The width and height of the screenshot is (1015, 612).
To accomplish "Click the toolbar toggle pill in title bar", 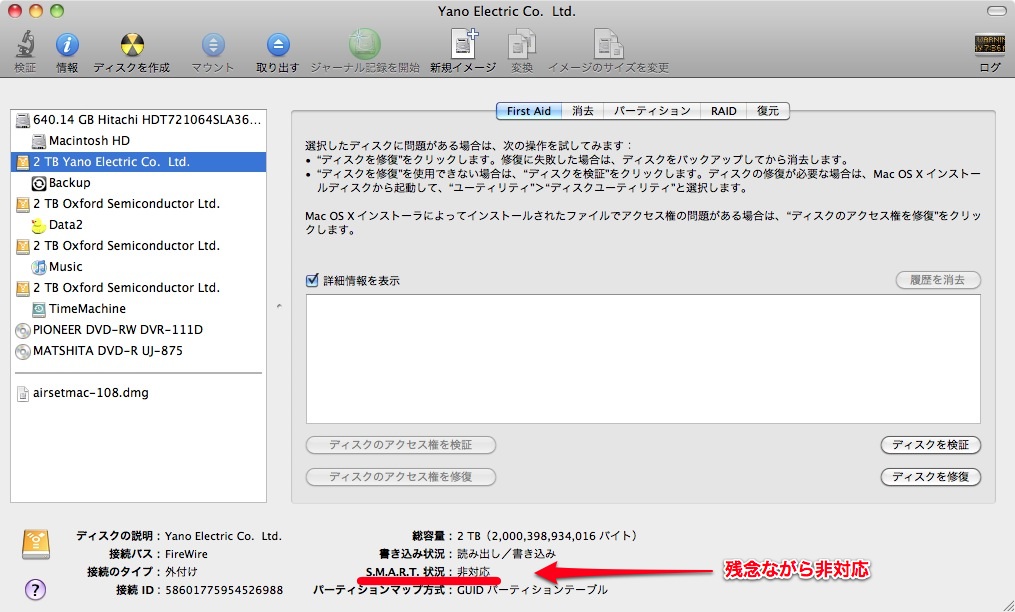I will coord(996,11).
